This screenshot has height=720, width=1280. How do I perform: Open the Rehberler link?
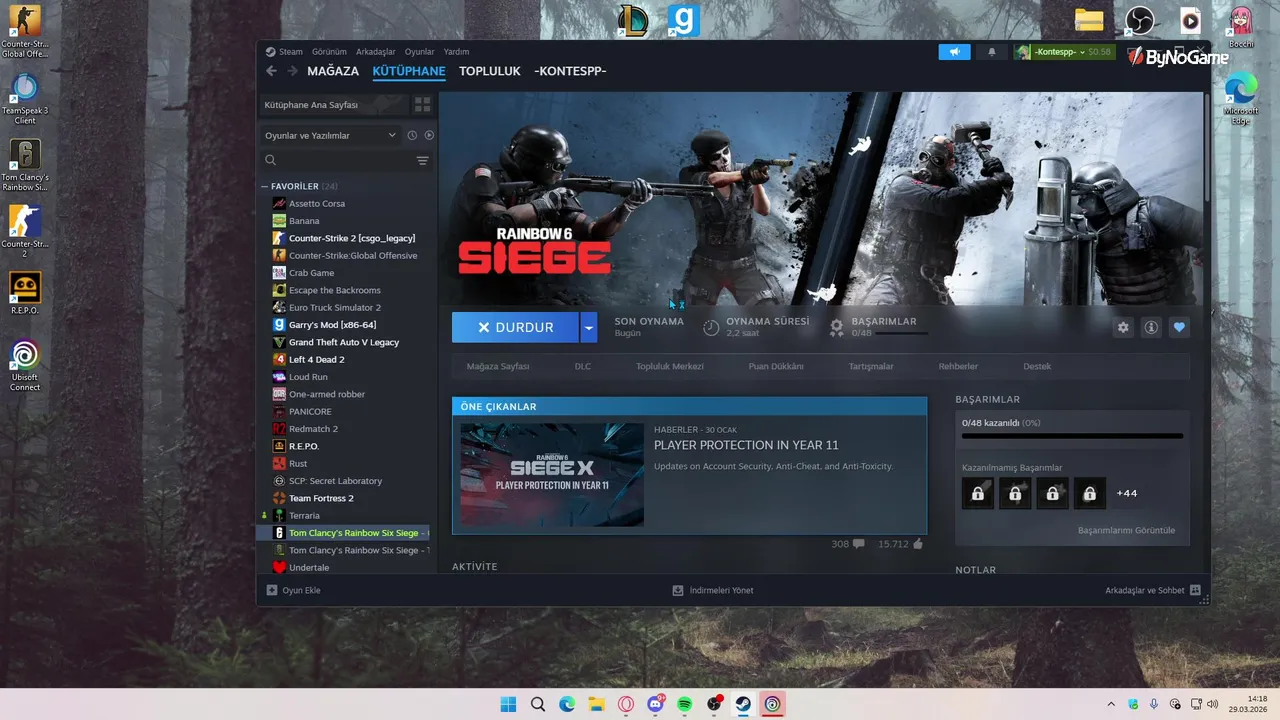[x=958, y=366]
